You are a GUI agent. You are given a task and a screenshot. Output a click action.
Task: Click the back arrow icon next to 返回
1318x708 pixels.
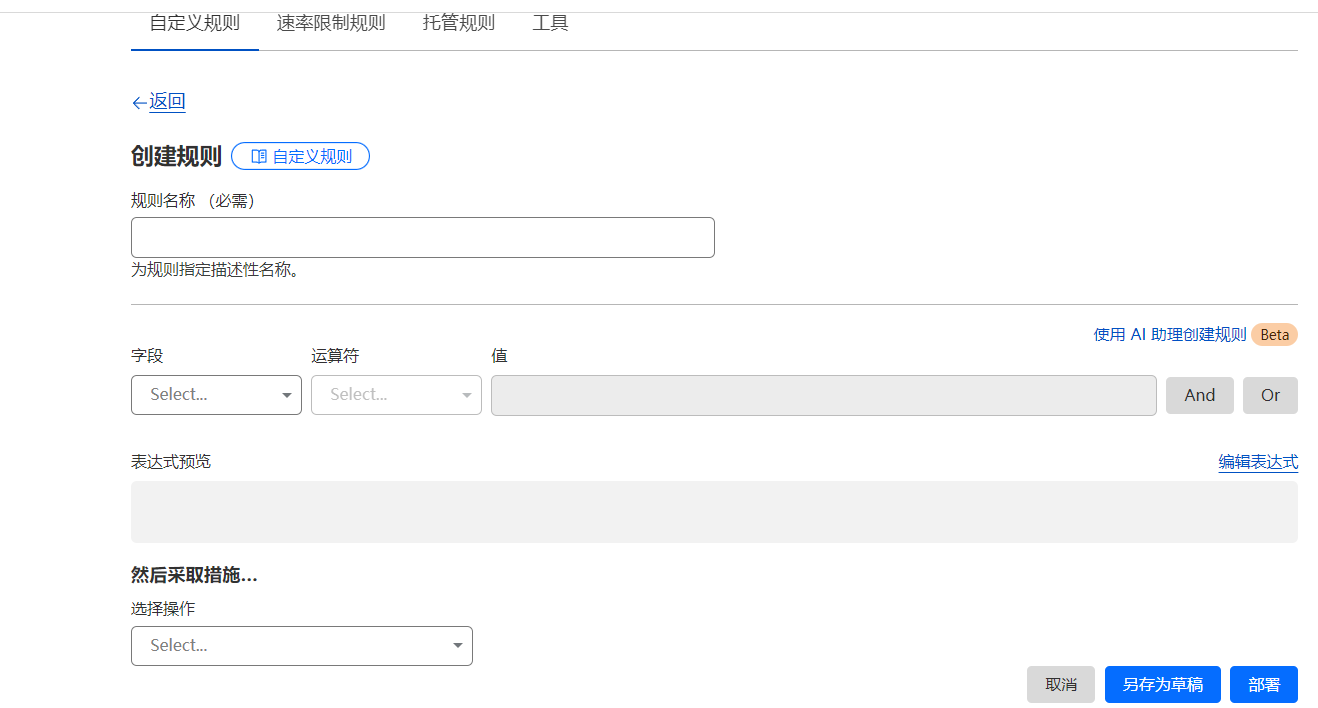point(139,102)
